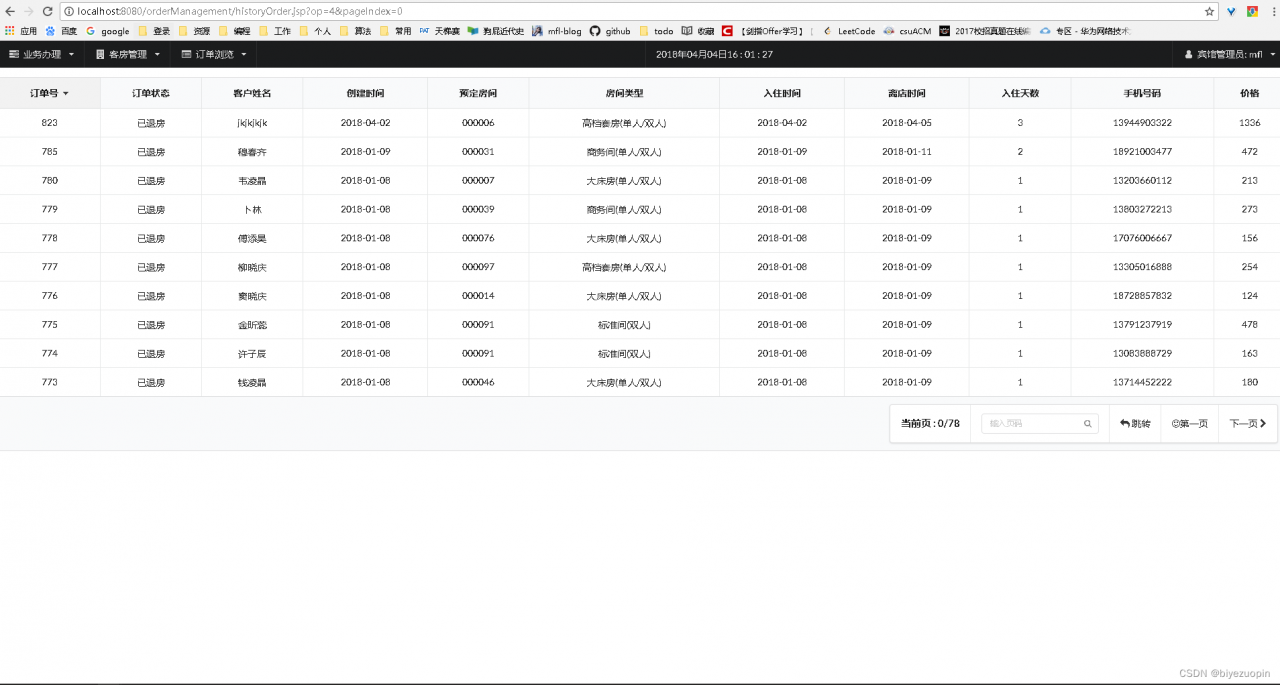Click the blue V extension icon
Screen dimensions: 1280x685
click(x=1231, y=11)
